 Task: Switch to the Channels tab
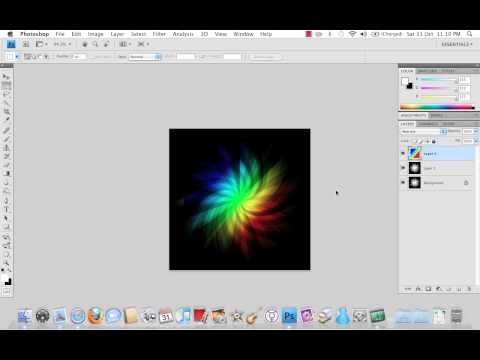coord(428,124)
